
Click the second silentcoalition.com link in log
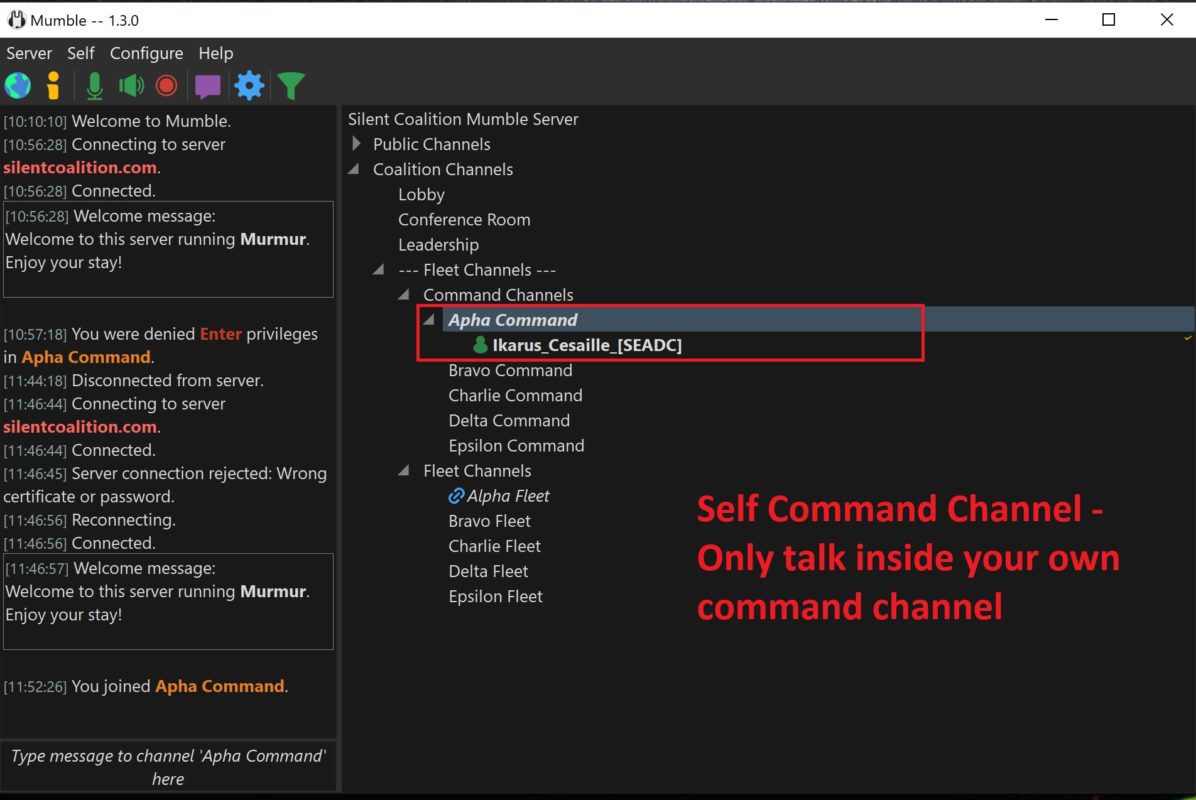(x=80, y=426)
